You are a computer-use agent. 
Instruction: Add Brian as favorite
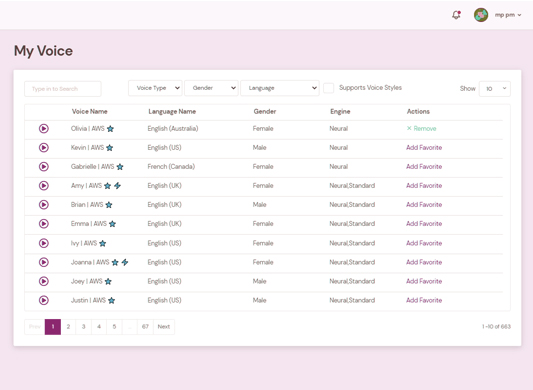coord(424,205)
